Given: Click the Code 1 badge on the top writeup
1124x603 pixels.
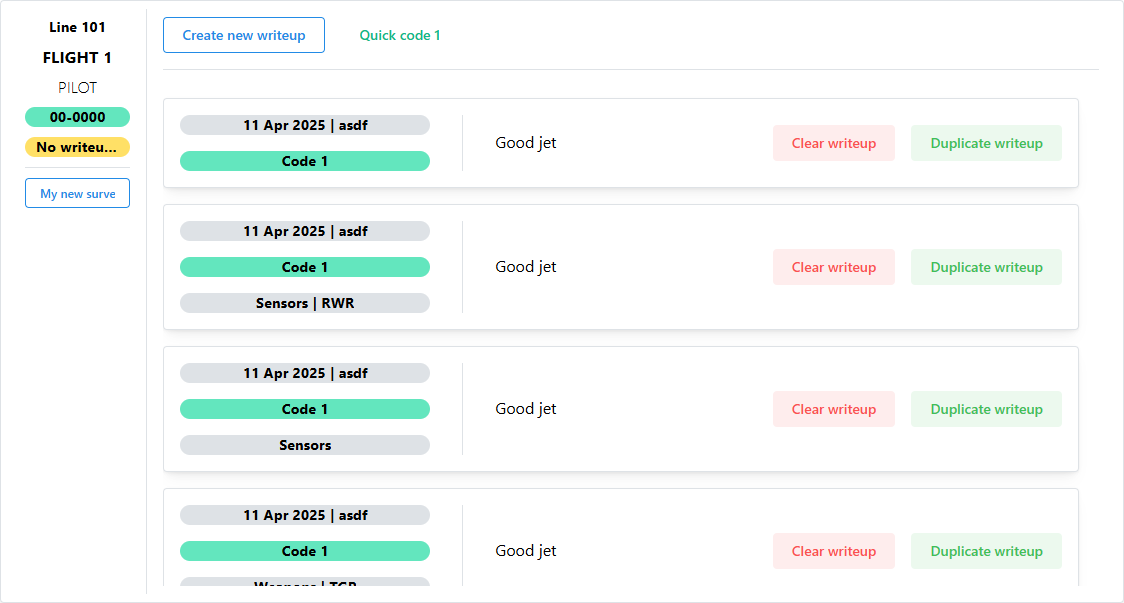Looking at the screenshot, I should [x=305, y=161].
